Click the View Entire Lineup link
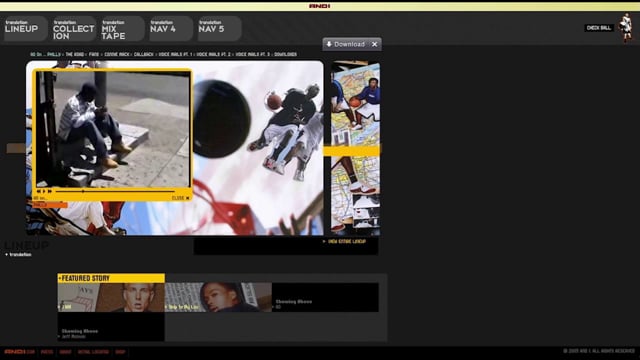The image size is (640, 360). pyautogui.click(x=347, y=242)
